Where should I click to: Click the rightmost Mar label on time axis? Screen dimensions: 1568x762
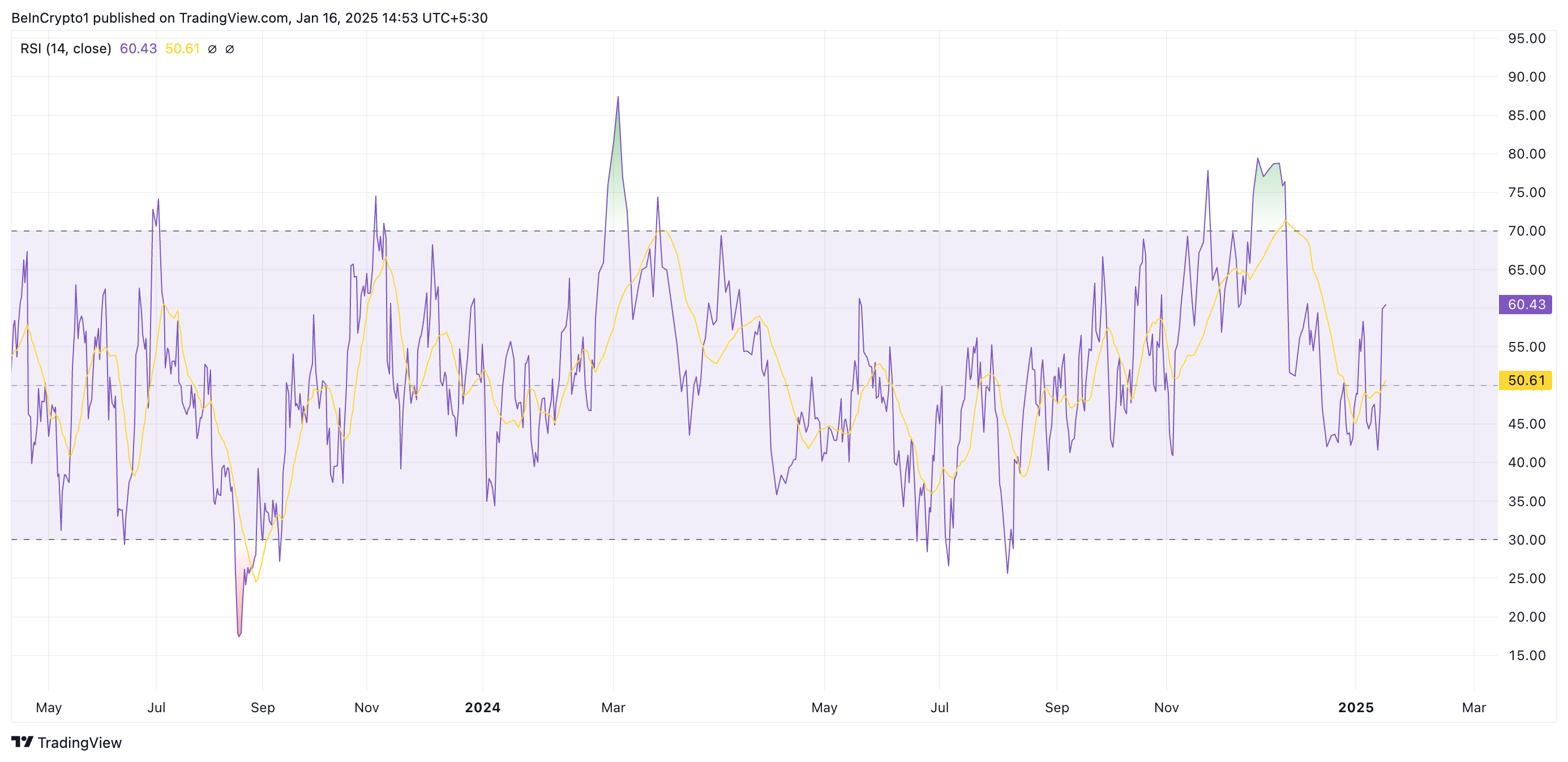(x=1473, y=707)
